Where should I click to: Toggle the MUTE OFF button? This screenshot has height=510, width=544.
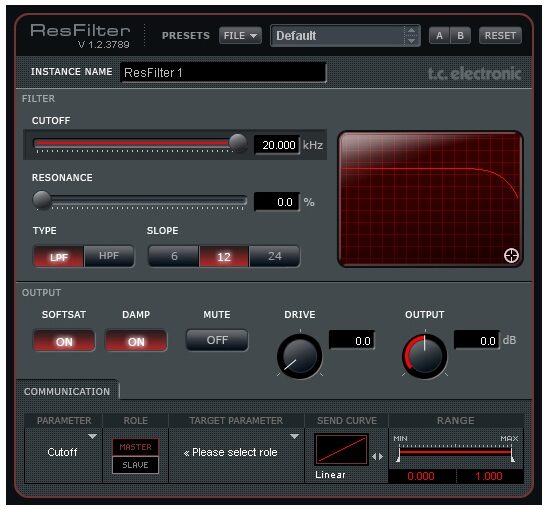[x=217, y=340]
